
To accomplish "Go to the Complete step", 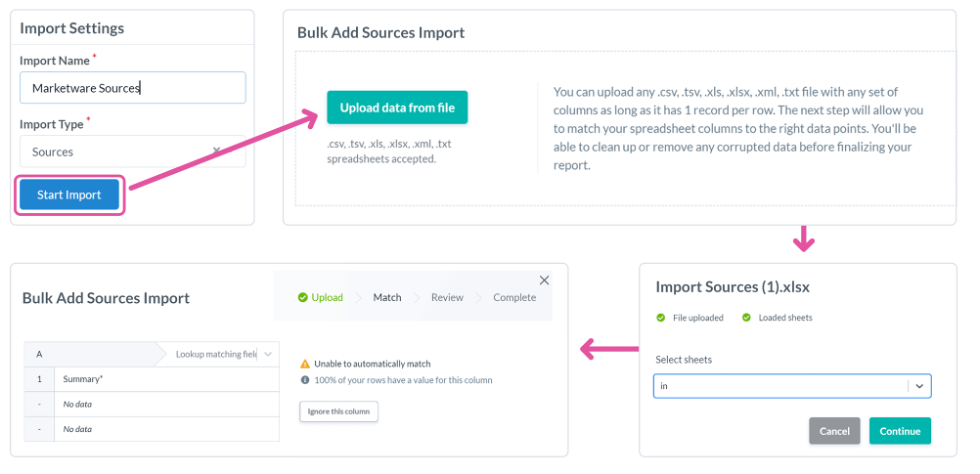I will point(514,298).
